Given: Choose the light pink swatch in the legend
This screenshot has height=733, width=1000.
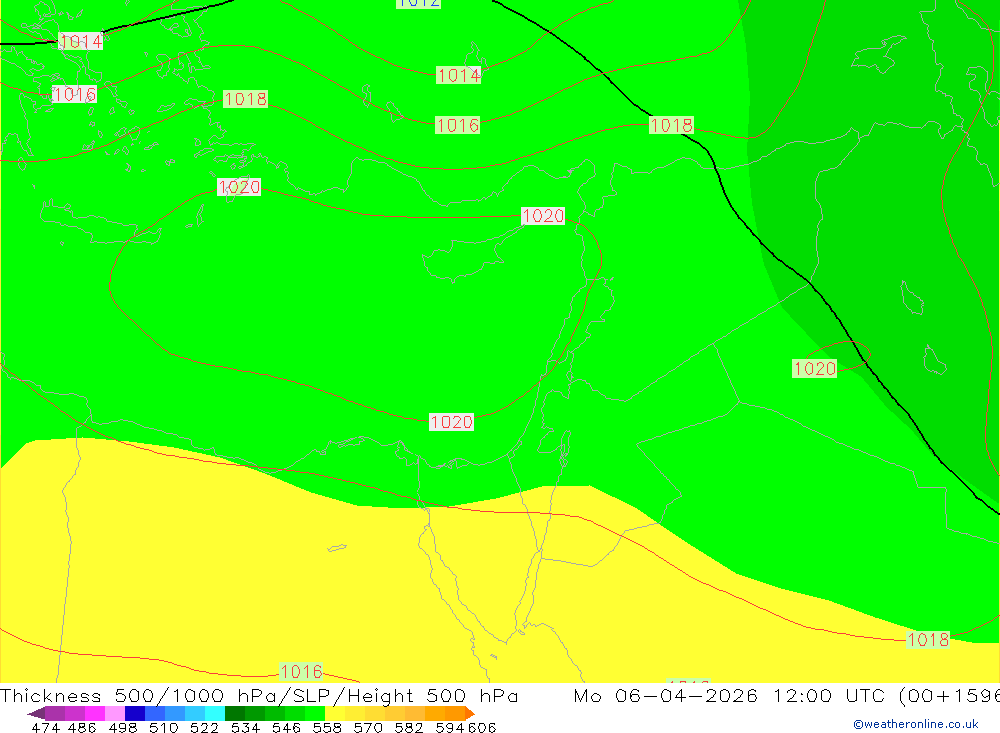Looking at the screenshot, I should 115,713.
